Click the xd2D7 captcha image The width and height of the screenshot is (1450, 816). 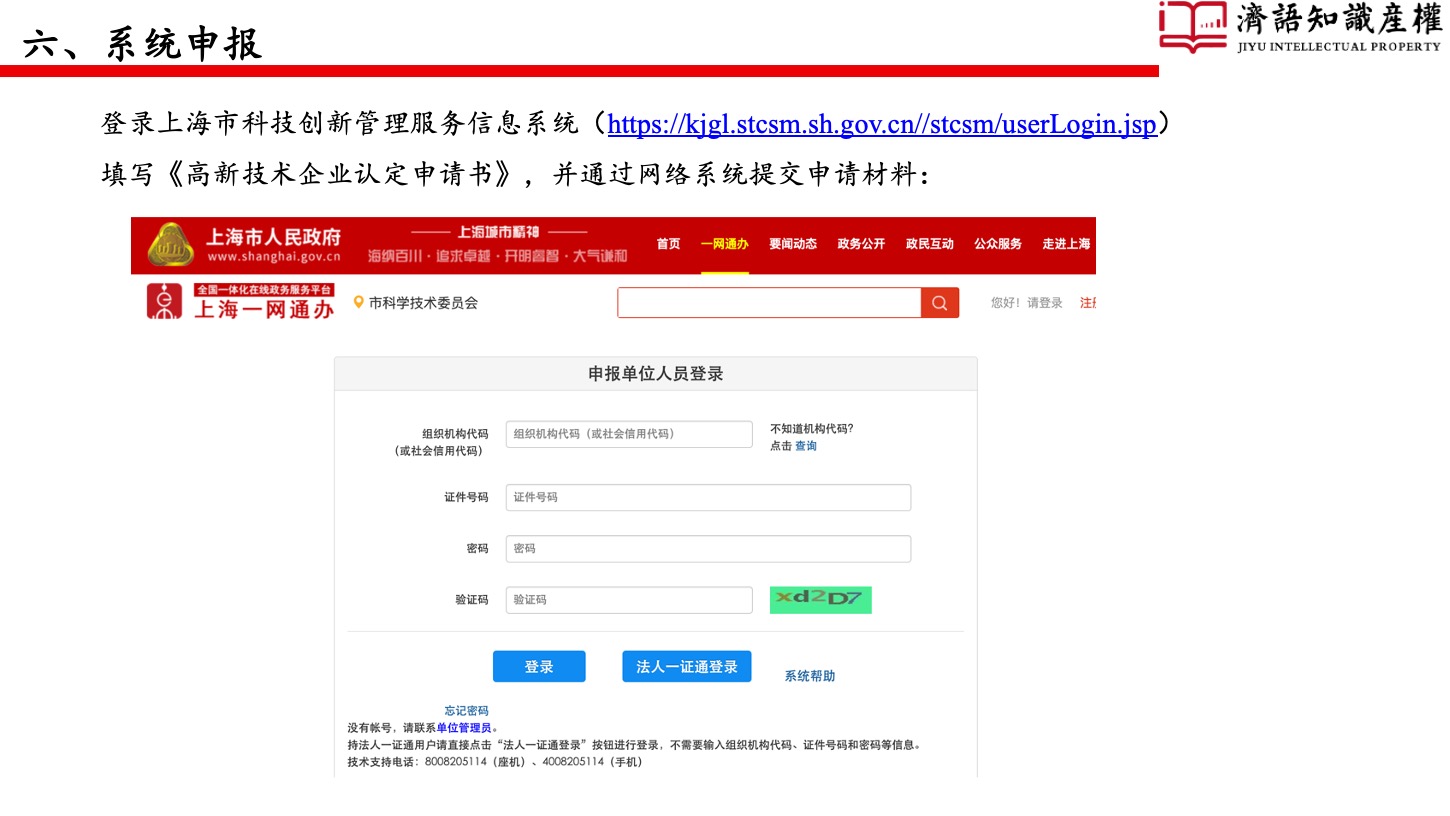click(820, 599)
